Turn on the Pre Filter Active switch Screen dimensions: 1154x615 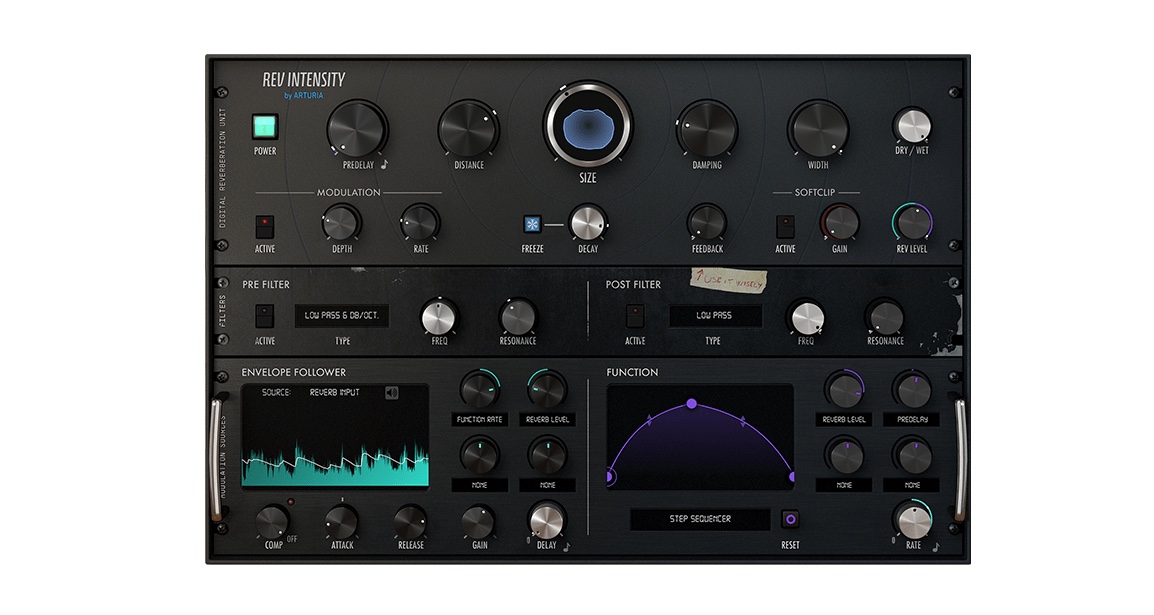coord(264,316)
